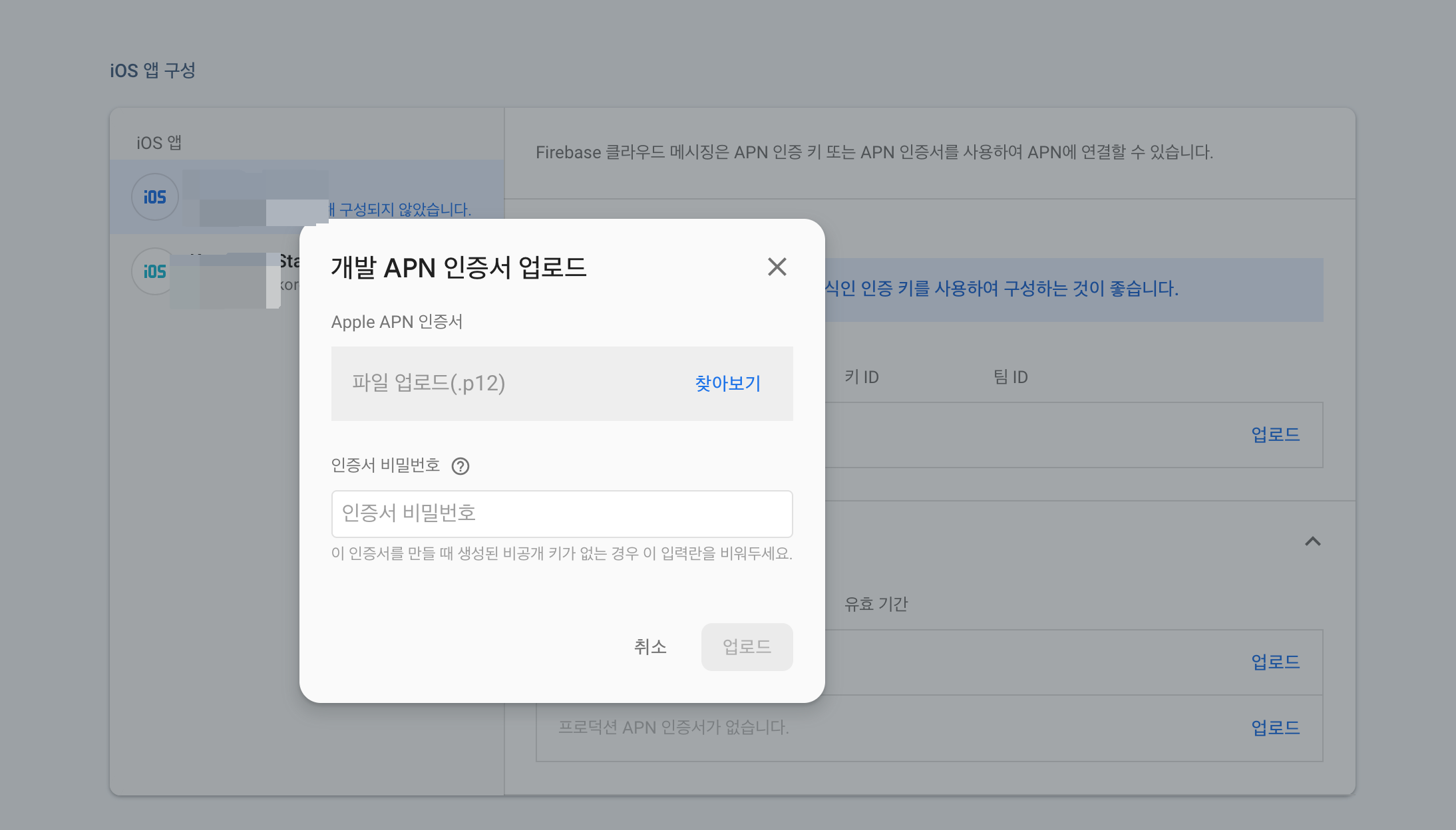The image size is (1456, 830).
Task: Click the 찾아보기 browse link
Action: pyautogui.click(x=727, y=383)
